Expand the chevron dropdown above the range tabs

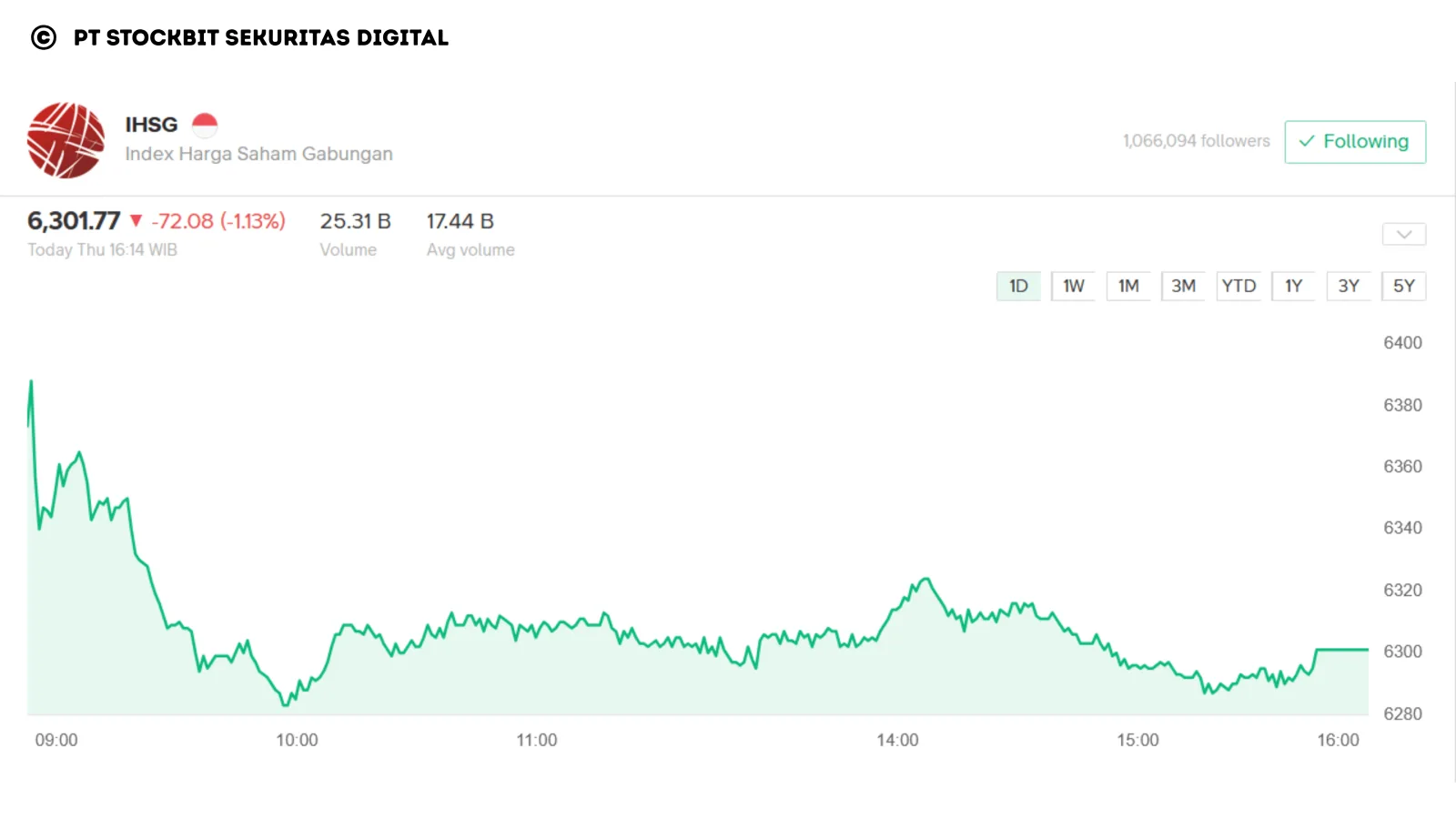1404,234
